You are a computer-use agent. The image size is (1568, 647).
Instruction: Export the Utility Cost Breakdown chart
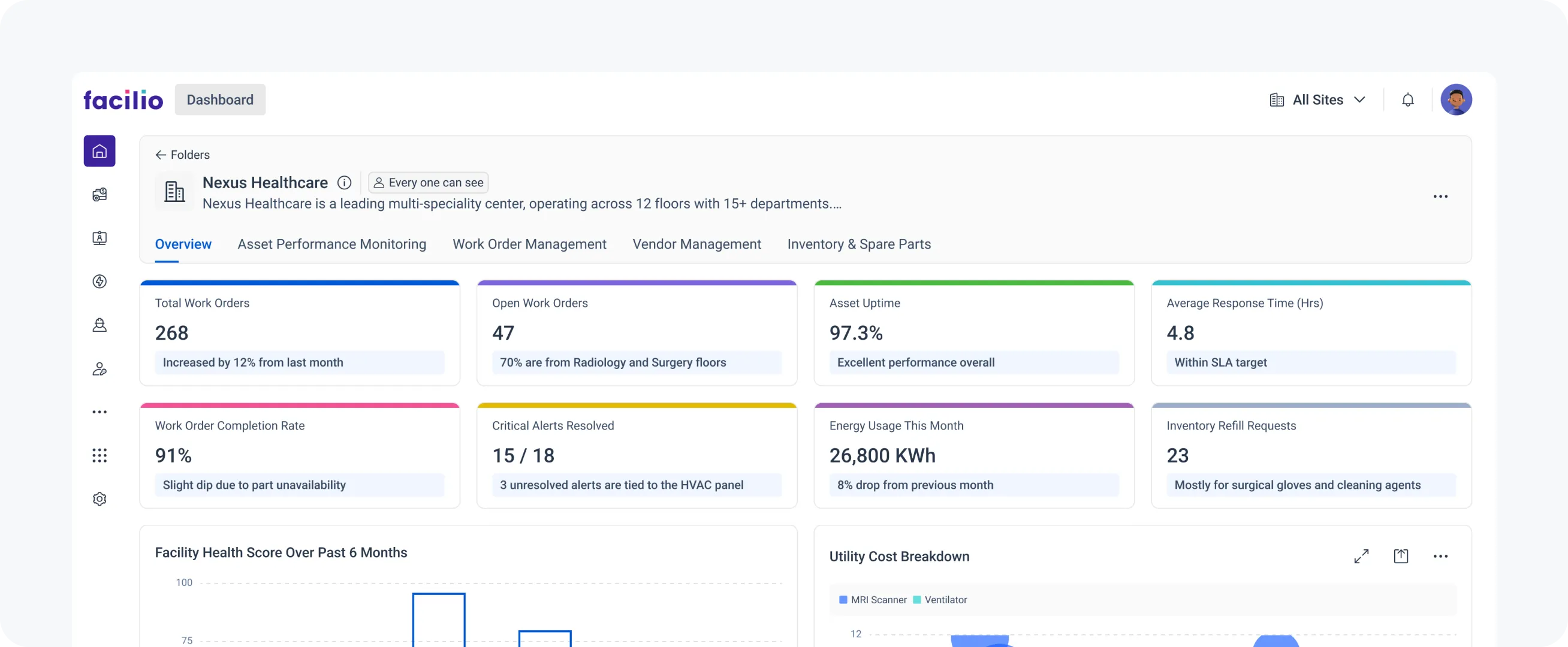pyautogui.click(x=1401, y=556)
